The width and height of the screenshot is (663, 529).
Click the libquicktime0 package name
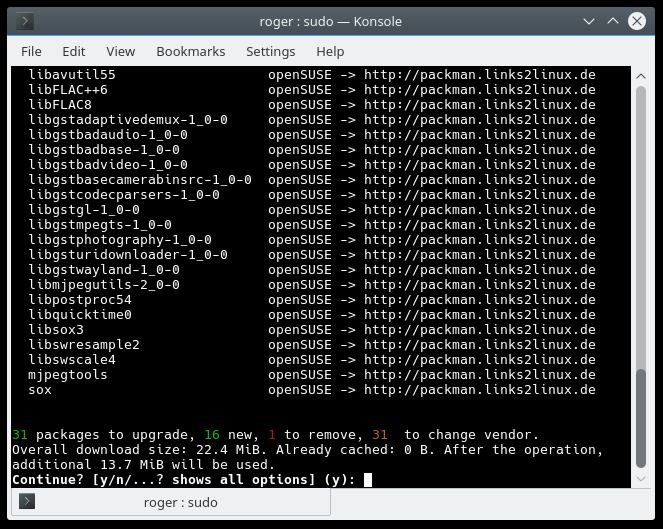pos(80,315)
